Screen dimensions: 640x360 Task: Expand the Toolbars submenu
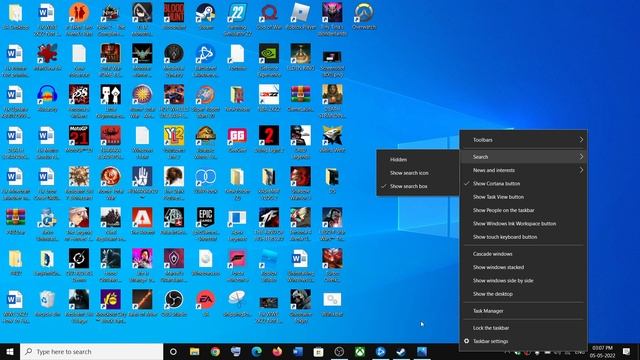pos(524,140)
